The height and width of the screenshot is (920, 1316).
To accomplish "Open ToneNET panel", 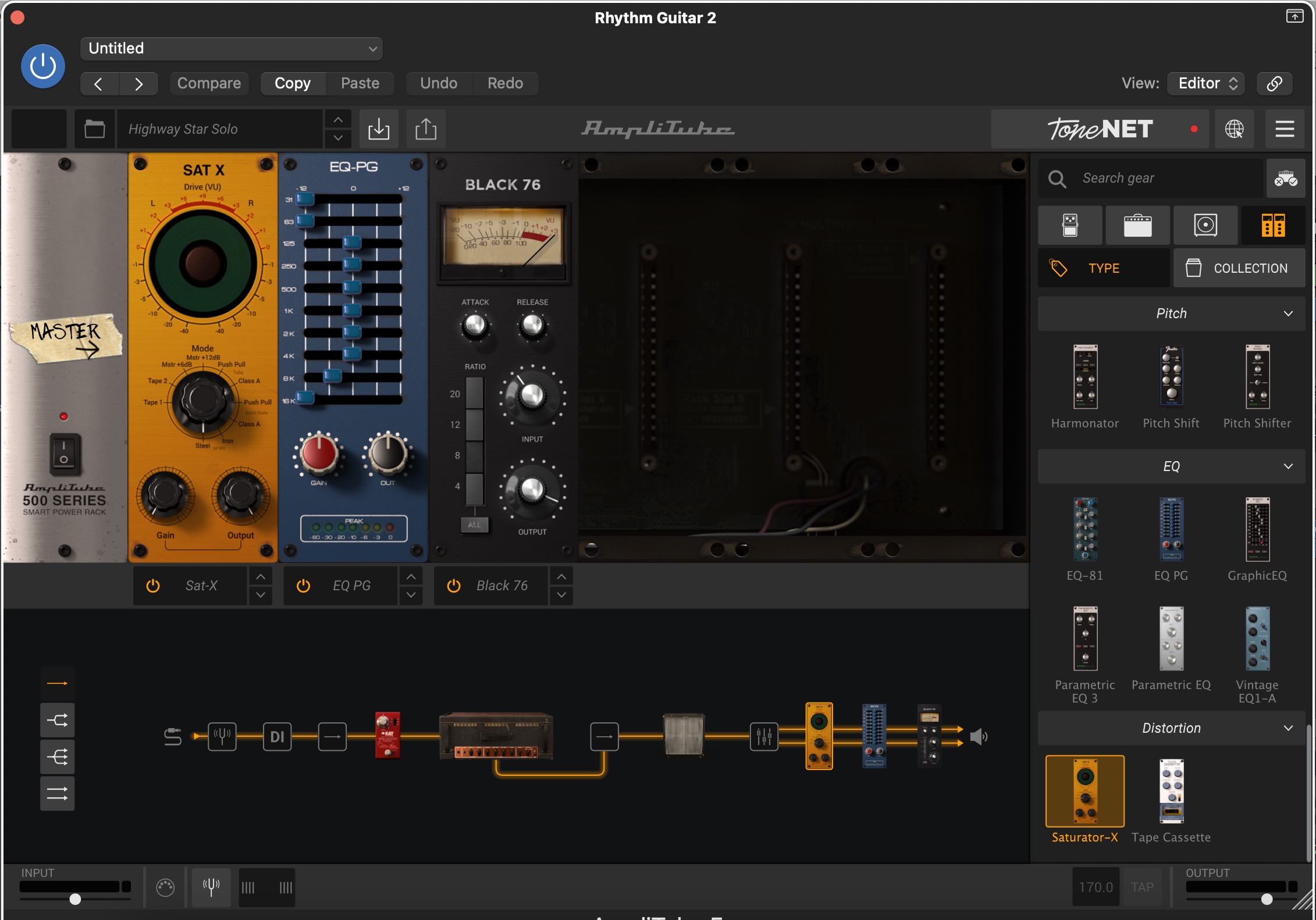I will click(x=1100, y=129).
